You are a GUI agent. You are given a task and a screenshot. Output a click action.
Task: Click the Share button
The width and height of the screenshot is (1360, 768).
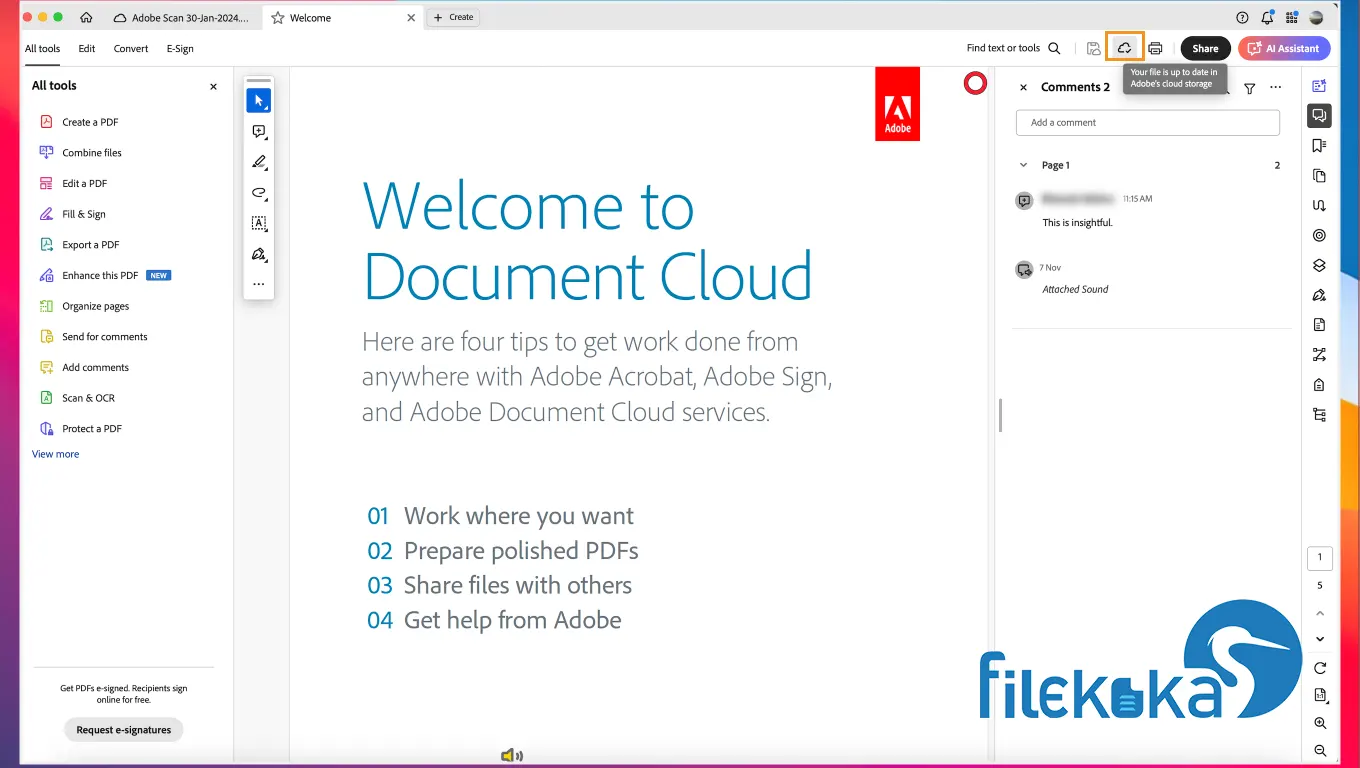pos(1205,48)
